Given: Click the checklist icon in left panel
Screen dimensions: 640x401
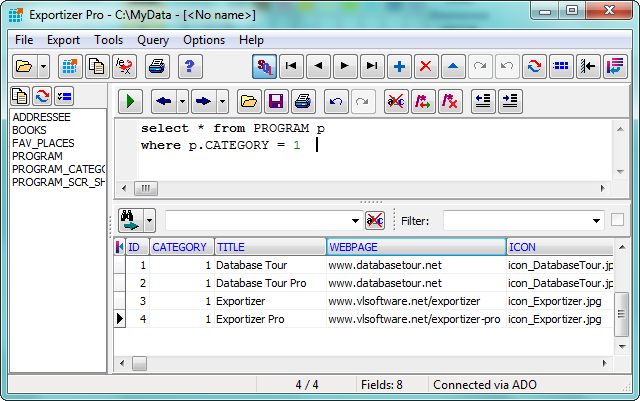Looking at the screenshot, I should [64, 96].
